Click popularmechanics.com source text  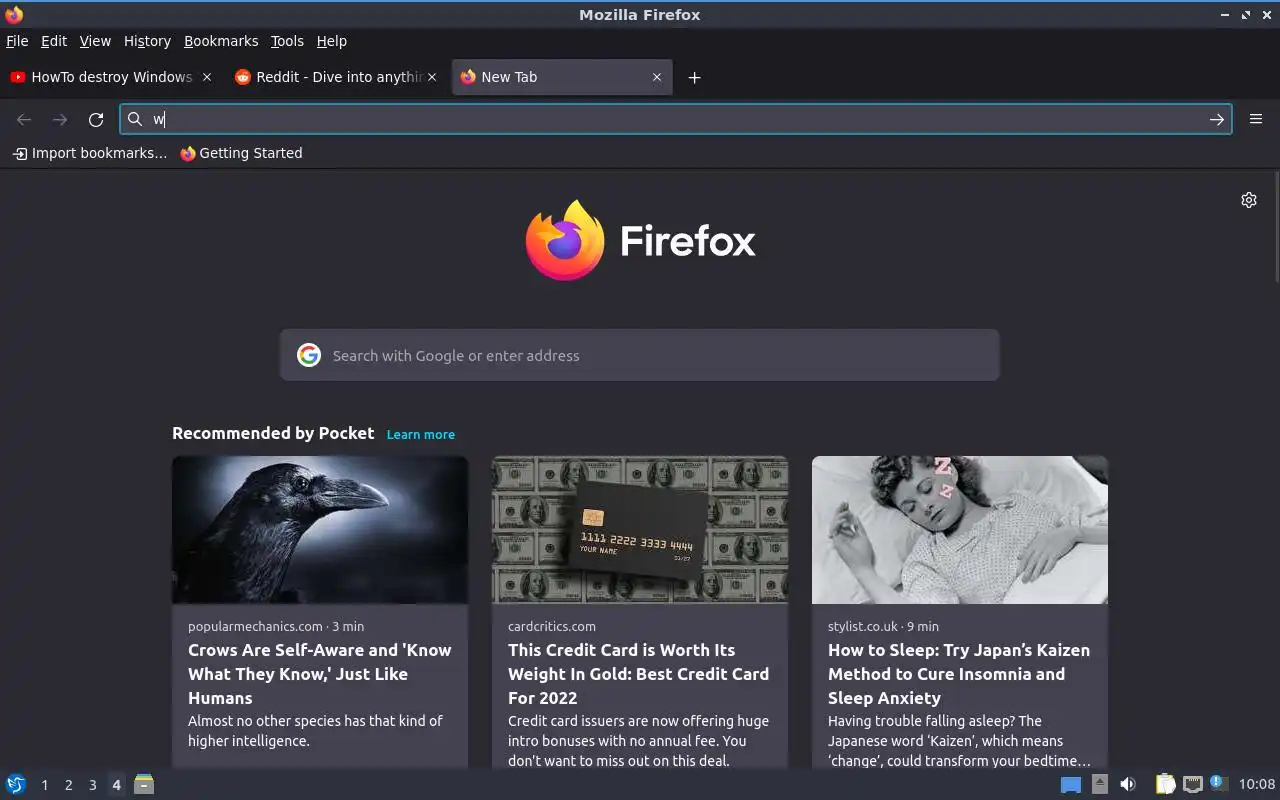coord(255,626)
